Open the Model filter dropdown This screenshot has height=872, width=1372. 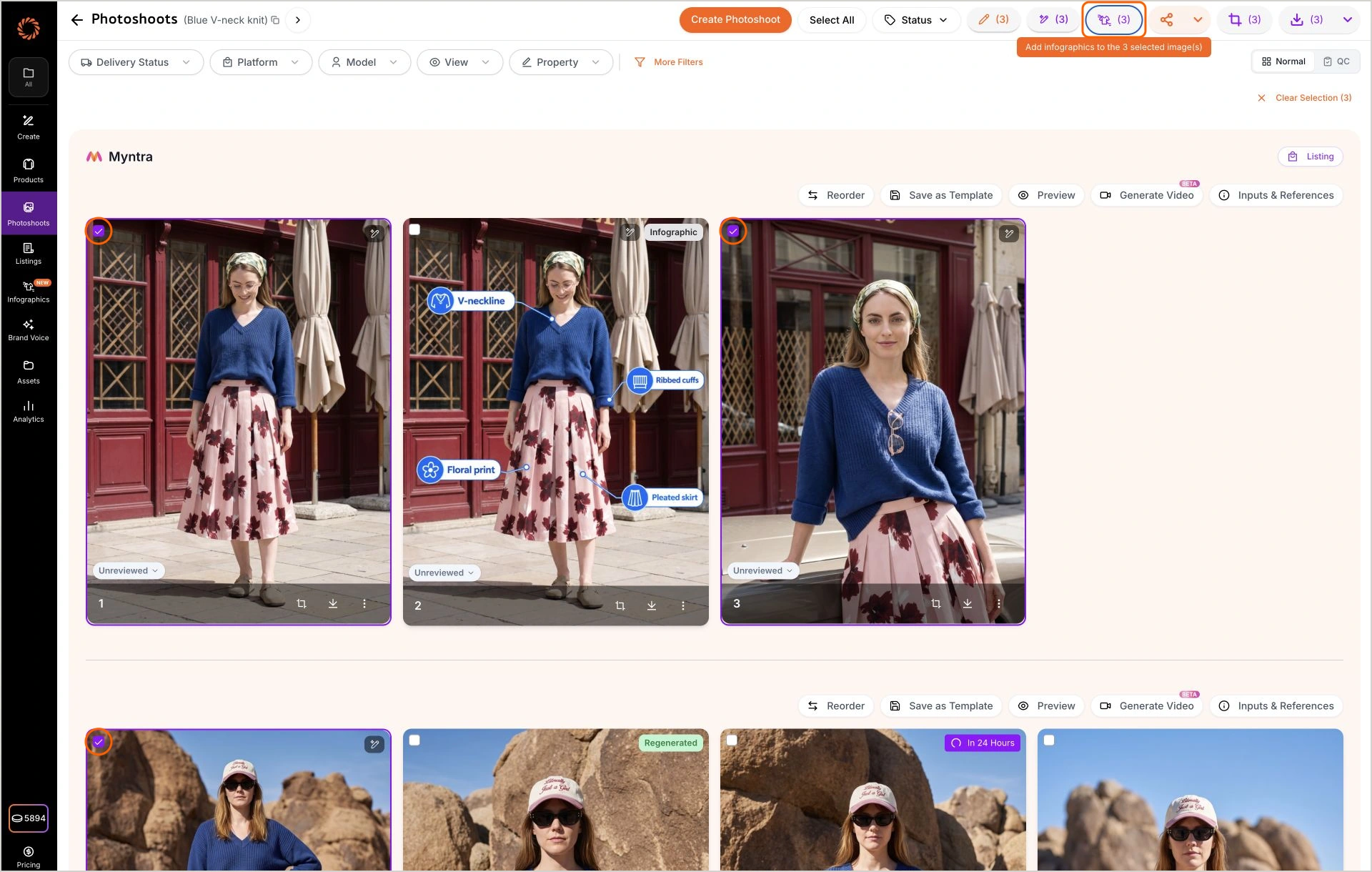[364, 62]
